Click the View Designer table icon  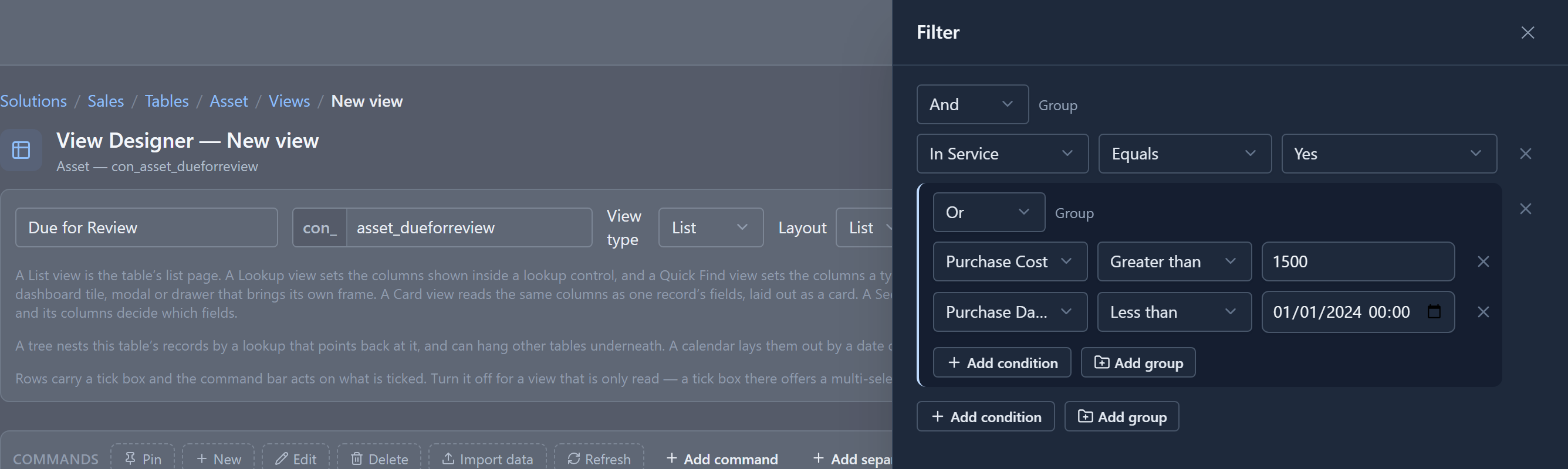click(21, 149)
